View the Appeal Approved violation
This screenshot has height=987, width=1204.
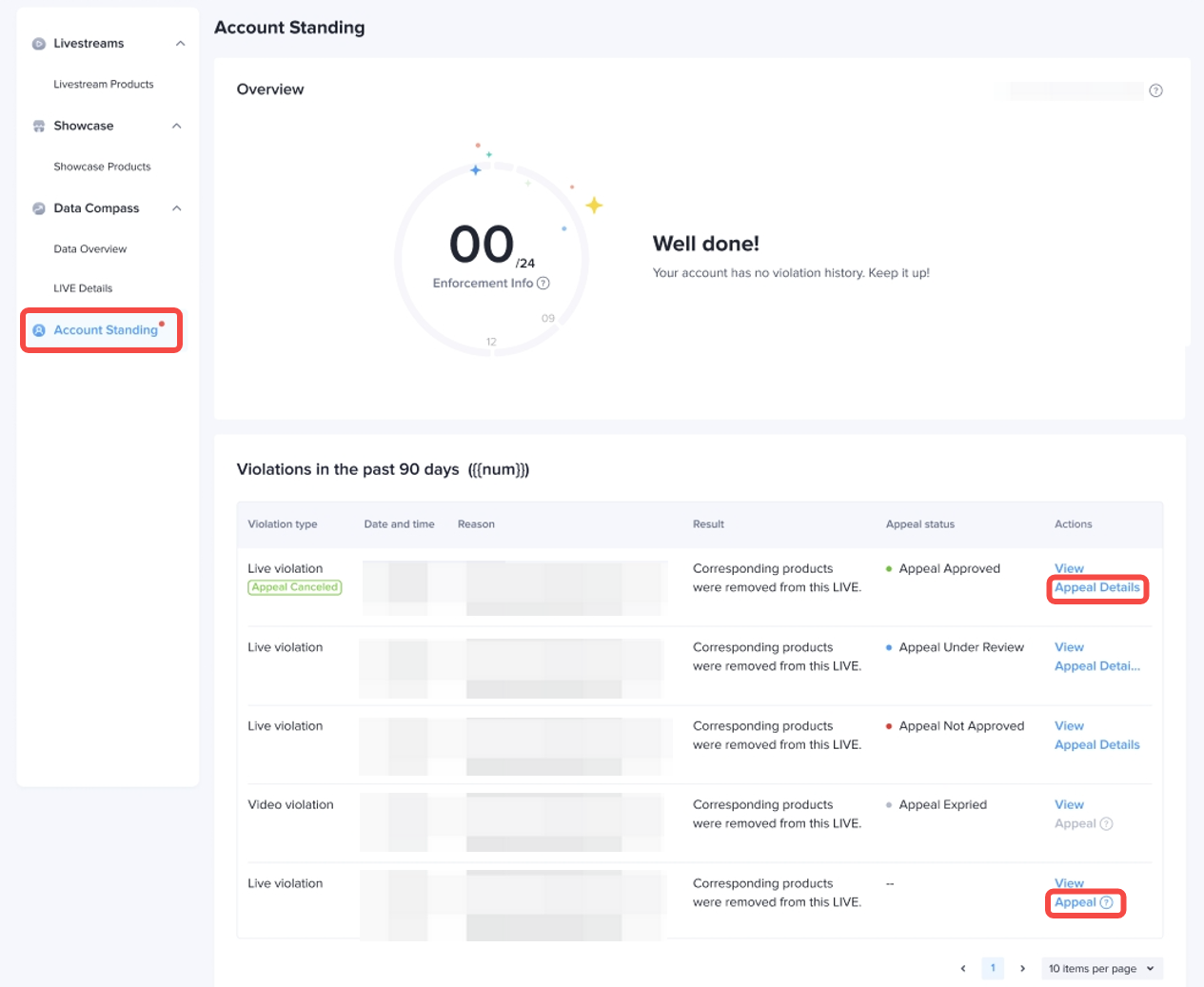pos(1069,568)
